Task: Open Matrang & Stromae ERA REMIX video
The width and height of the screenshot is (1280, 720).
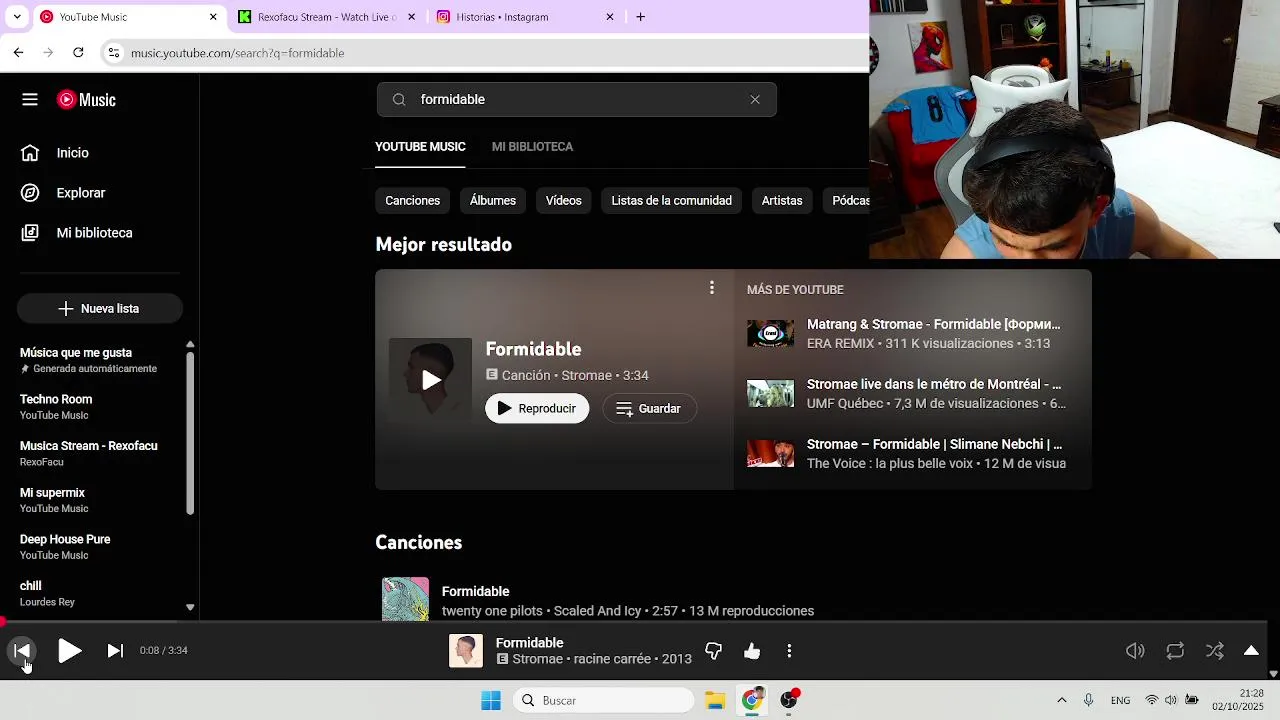Action: (x=933, y=324)
